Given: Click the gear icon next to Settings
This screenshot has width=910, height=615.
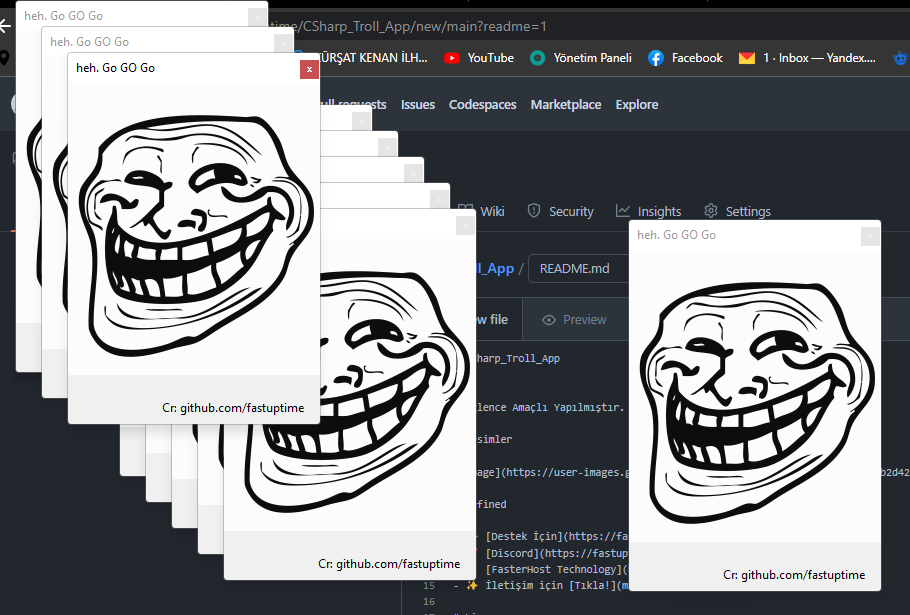Looking at the screenshot, I should pos(710,211).
